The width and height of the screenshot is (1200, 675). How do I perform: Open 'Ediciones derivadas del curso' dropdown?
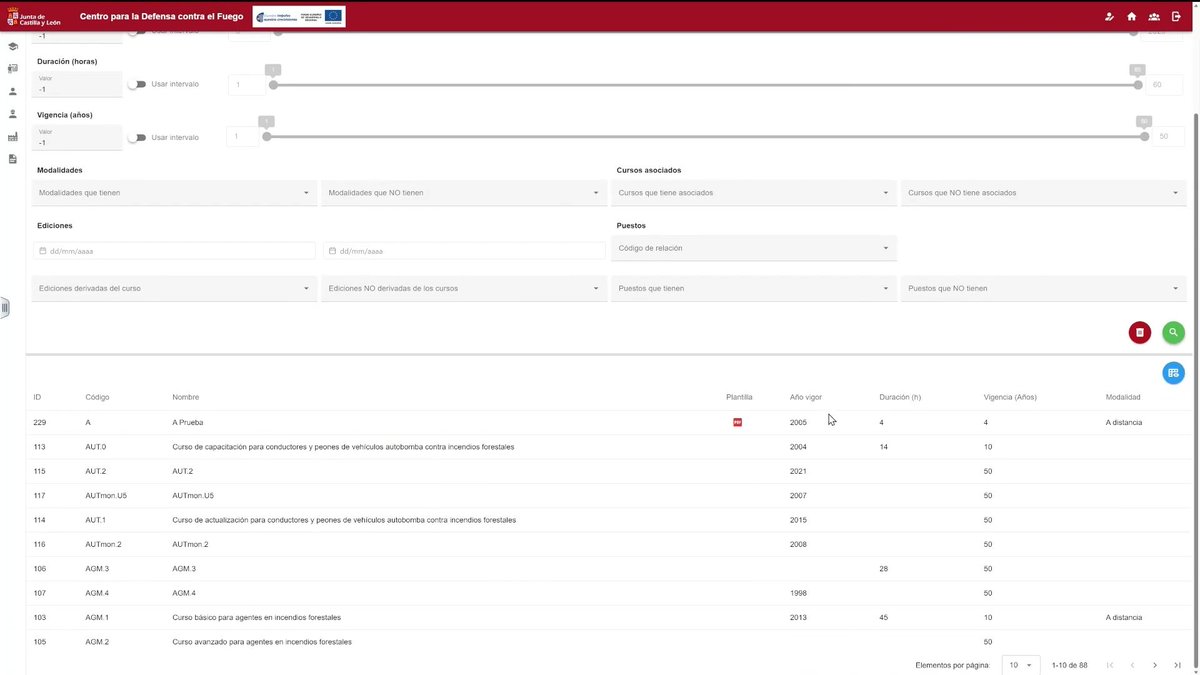coord(174,289)
